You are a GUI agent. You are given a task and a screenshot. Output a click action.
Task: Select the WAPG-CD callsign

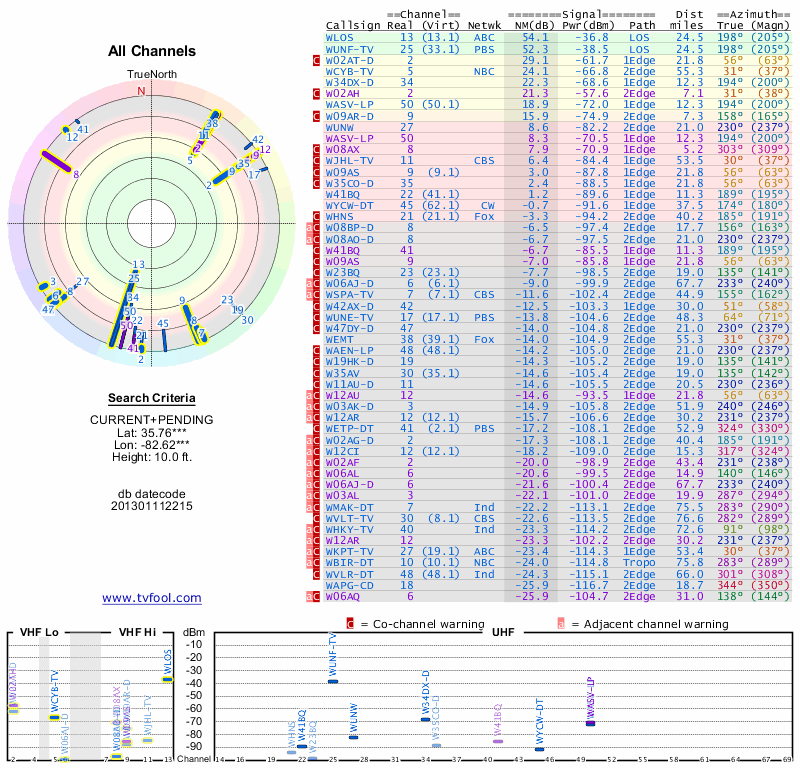(349, 585)
